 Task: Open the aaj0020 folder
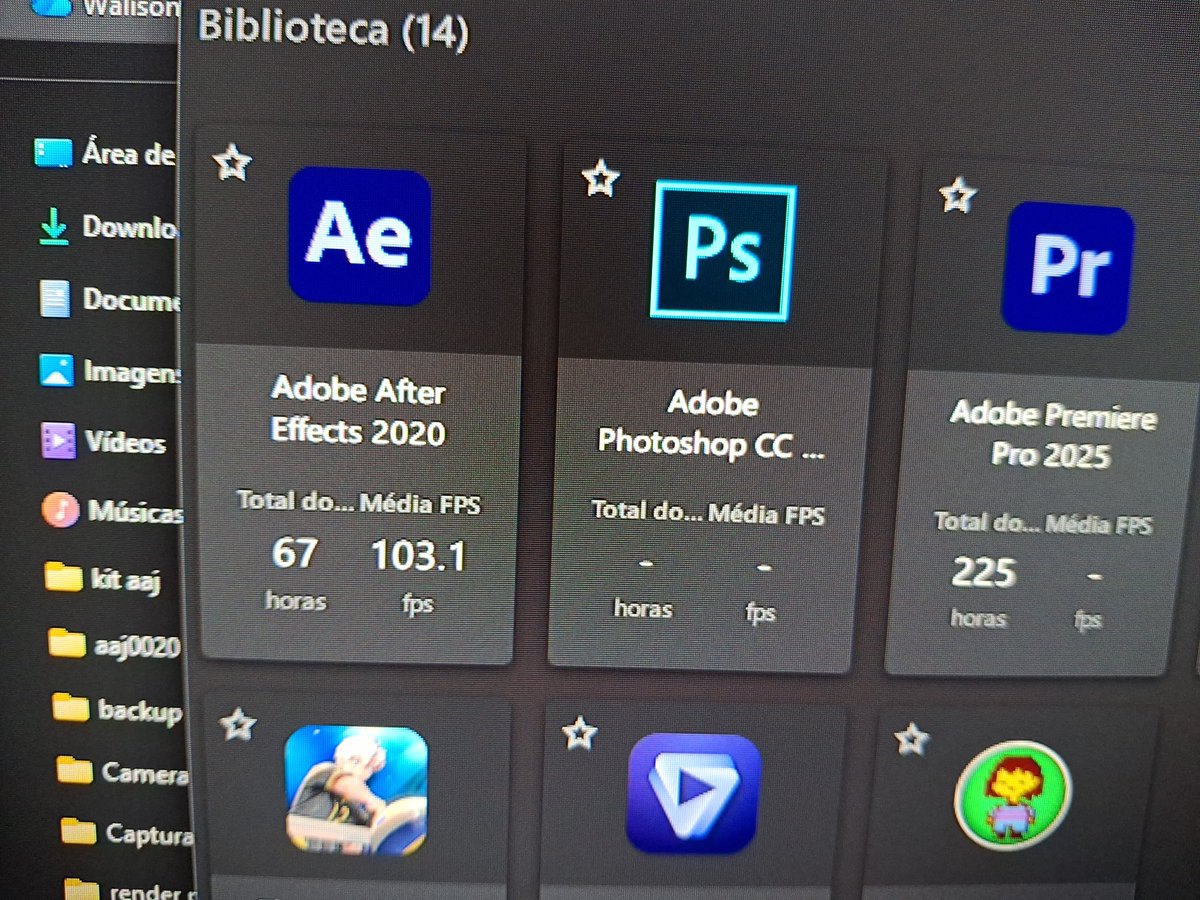coord(114,644)
